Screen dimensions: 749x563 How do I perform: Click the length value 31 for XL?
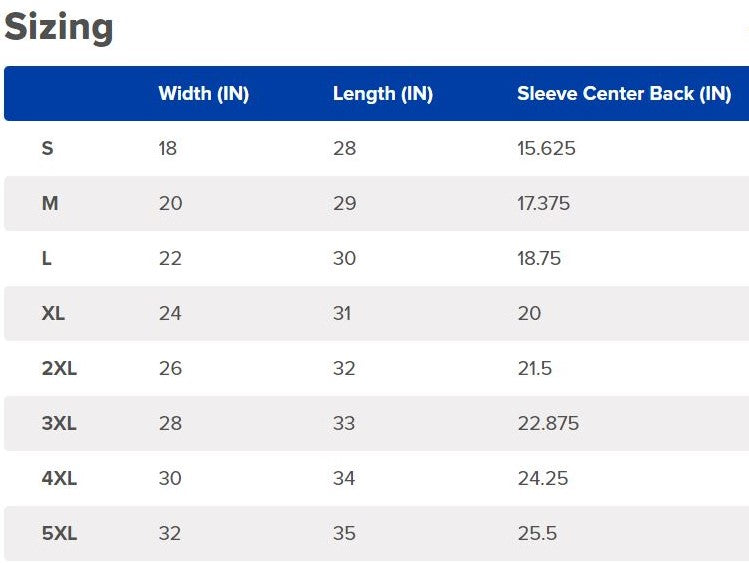342,314
